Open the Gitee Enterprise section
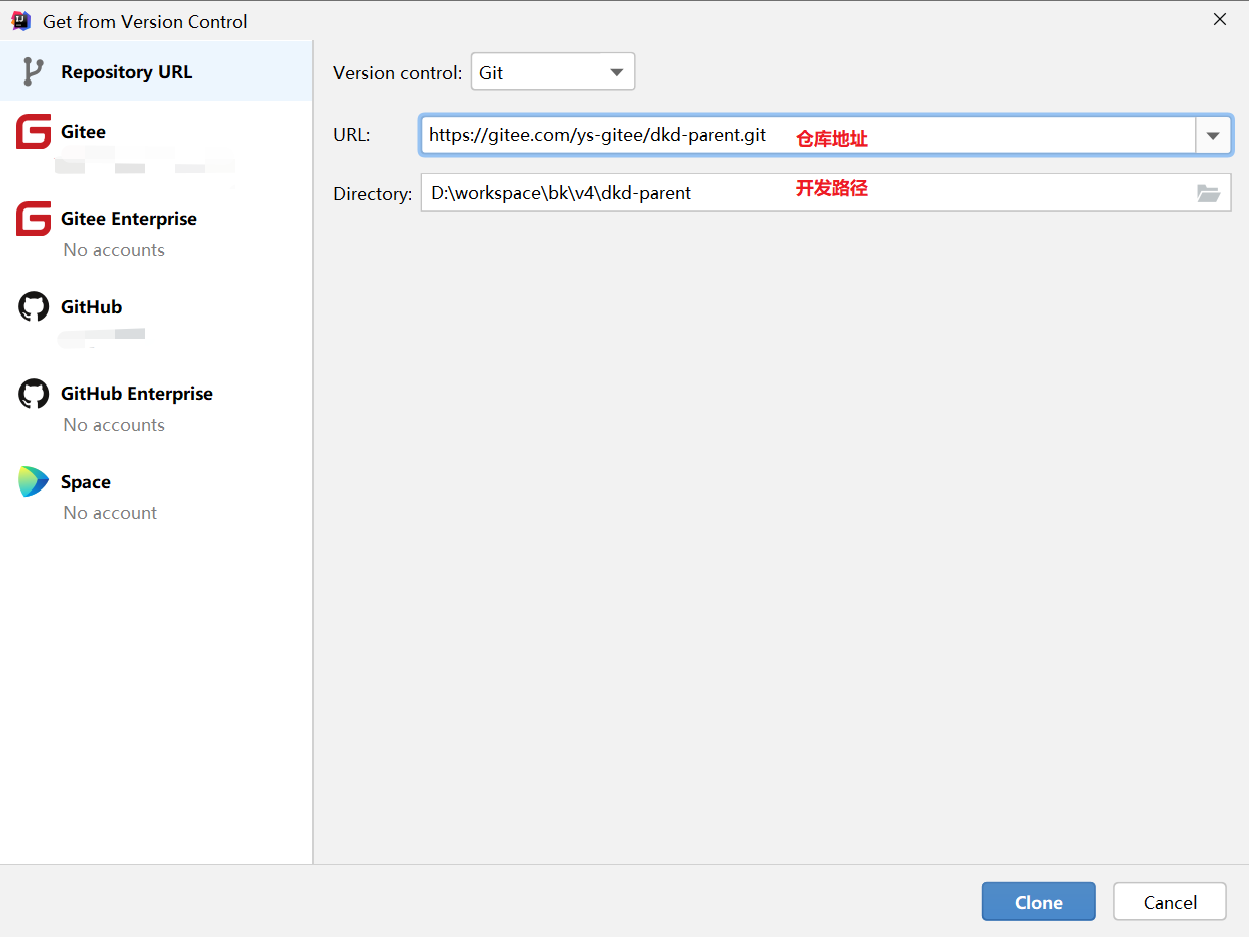 click(x=129, y=219)
